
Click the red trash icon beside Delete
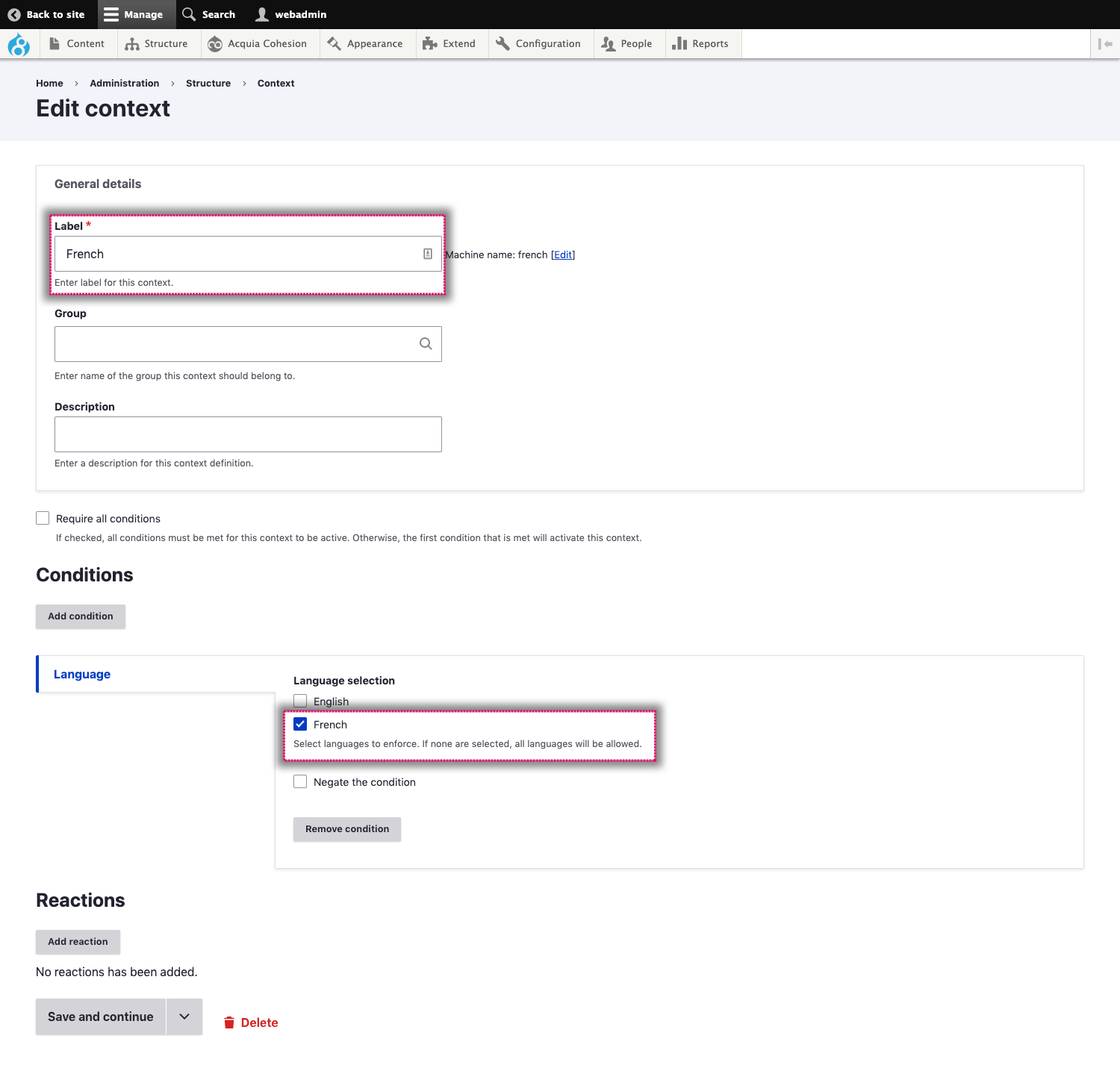click(229, 1022)
